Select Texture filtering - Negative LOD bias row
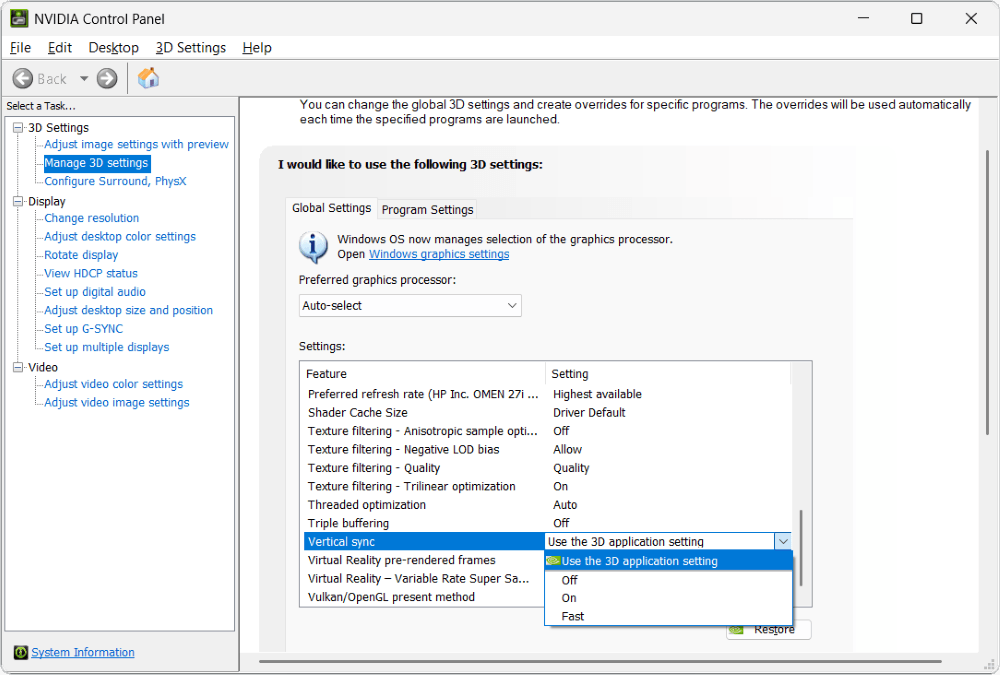 click(547, 450)
